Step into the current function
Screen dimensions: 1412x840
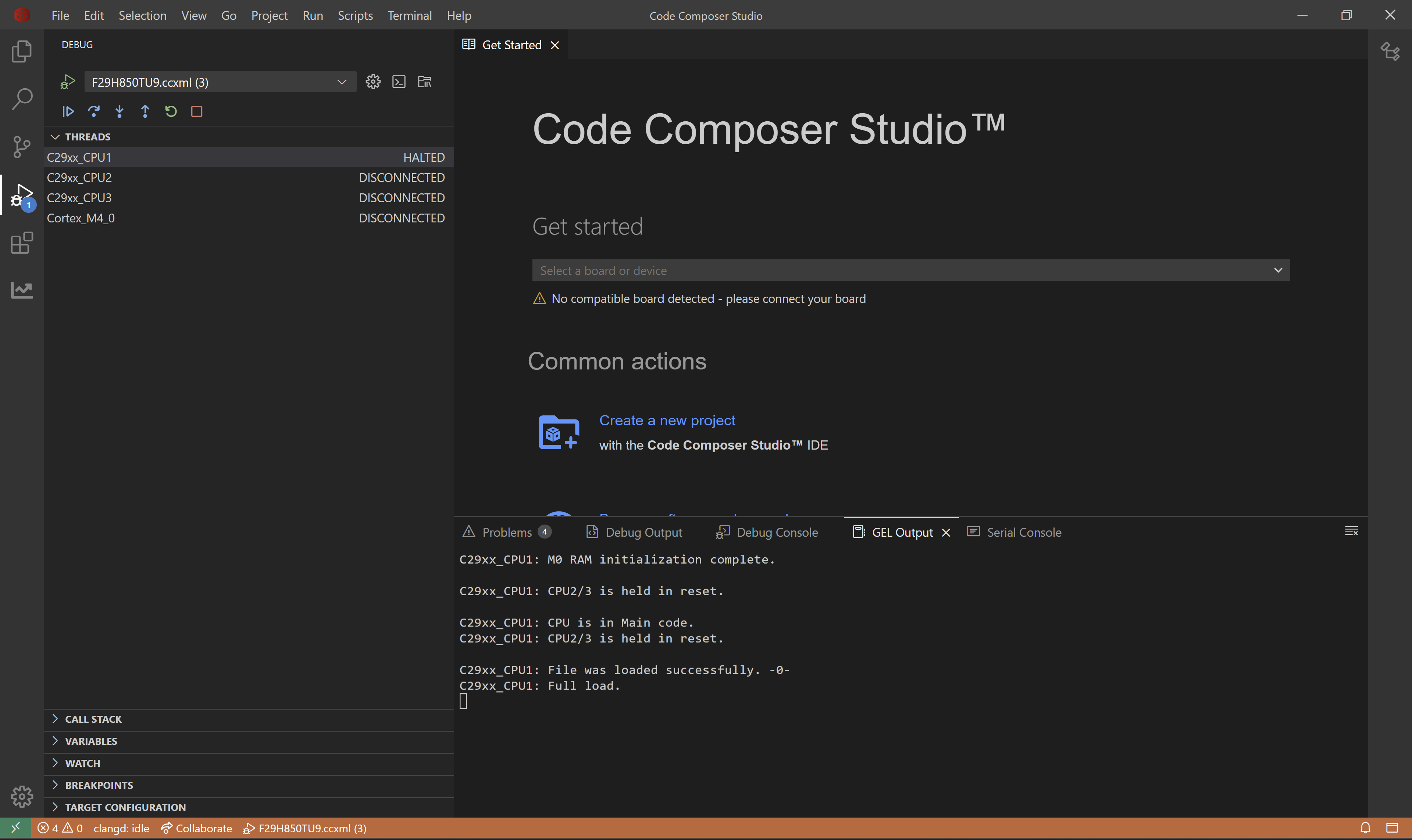click(120, 111)
